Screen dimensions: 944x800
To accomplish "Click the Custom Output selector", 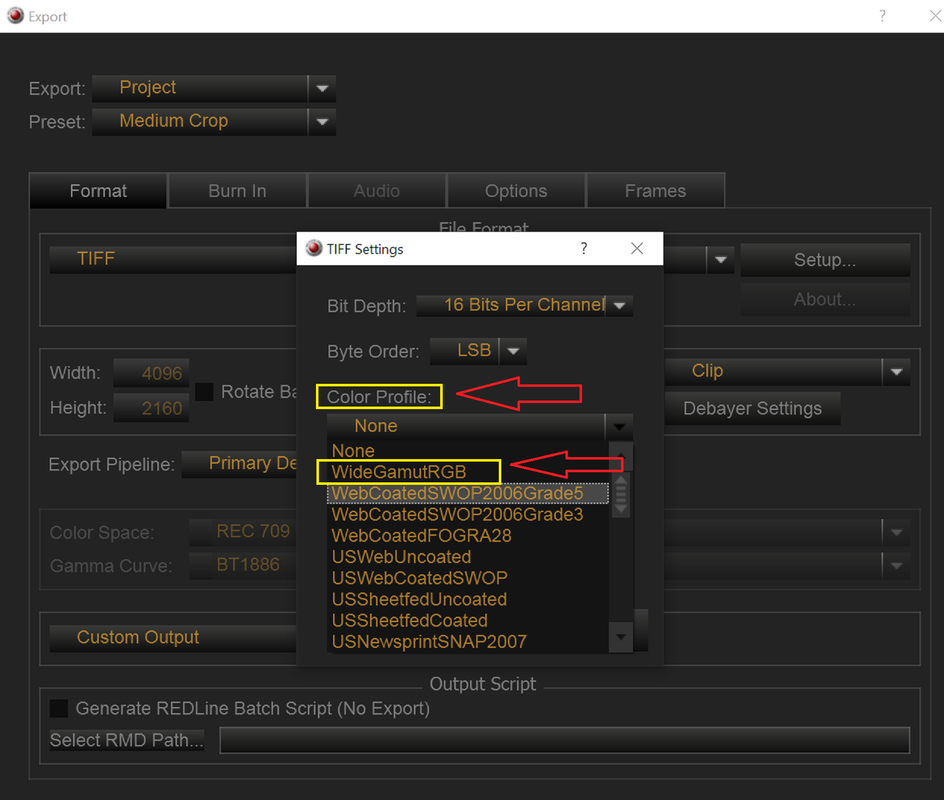I will tap(173, 637).
